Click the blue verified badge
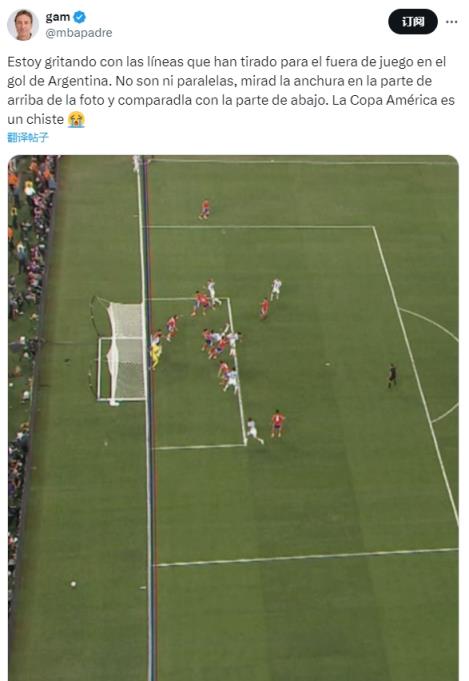The width and height of the screenshot is (469, 681). [x=79, y=17]
